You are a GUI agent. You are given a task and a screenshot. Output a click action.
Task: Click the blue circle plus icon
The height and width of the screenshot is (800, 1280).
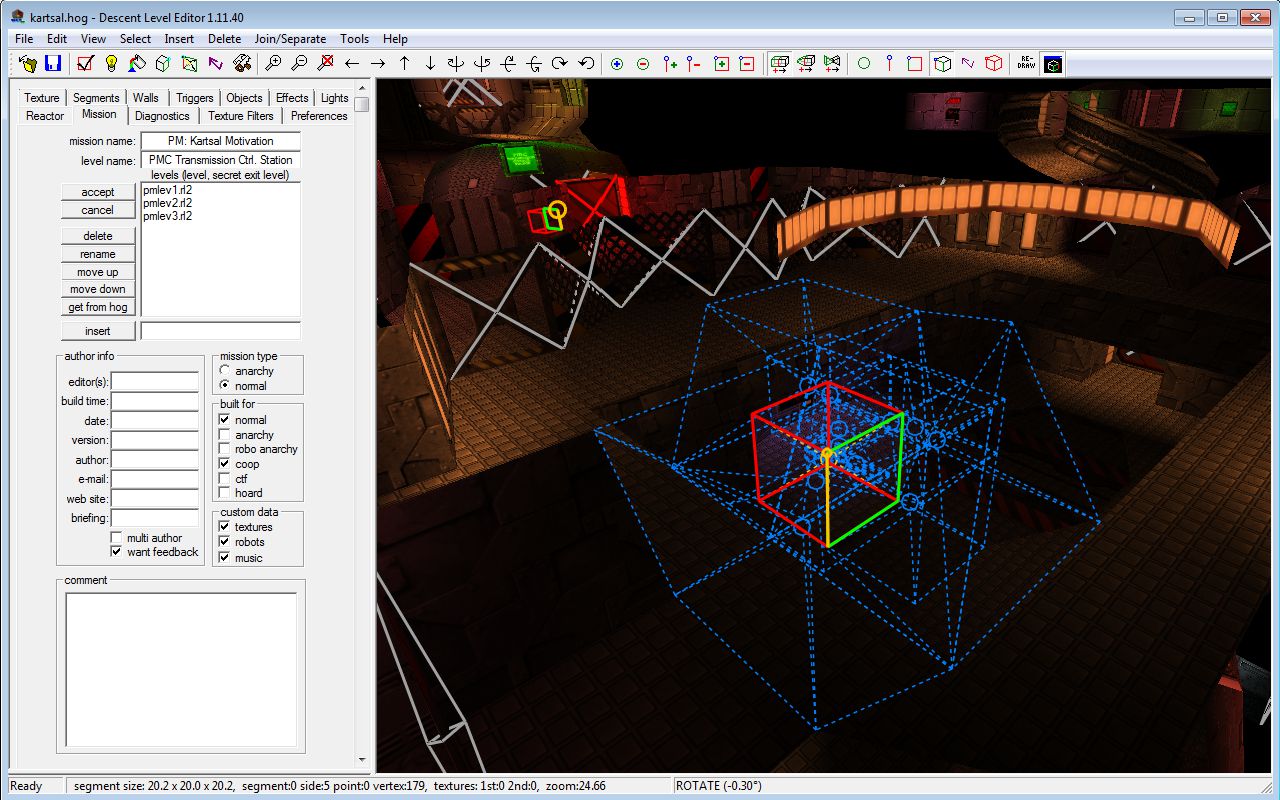tap(617, 64)
